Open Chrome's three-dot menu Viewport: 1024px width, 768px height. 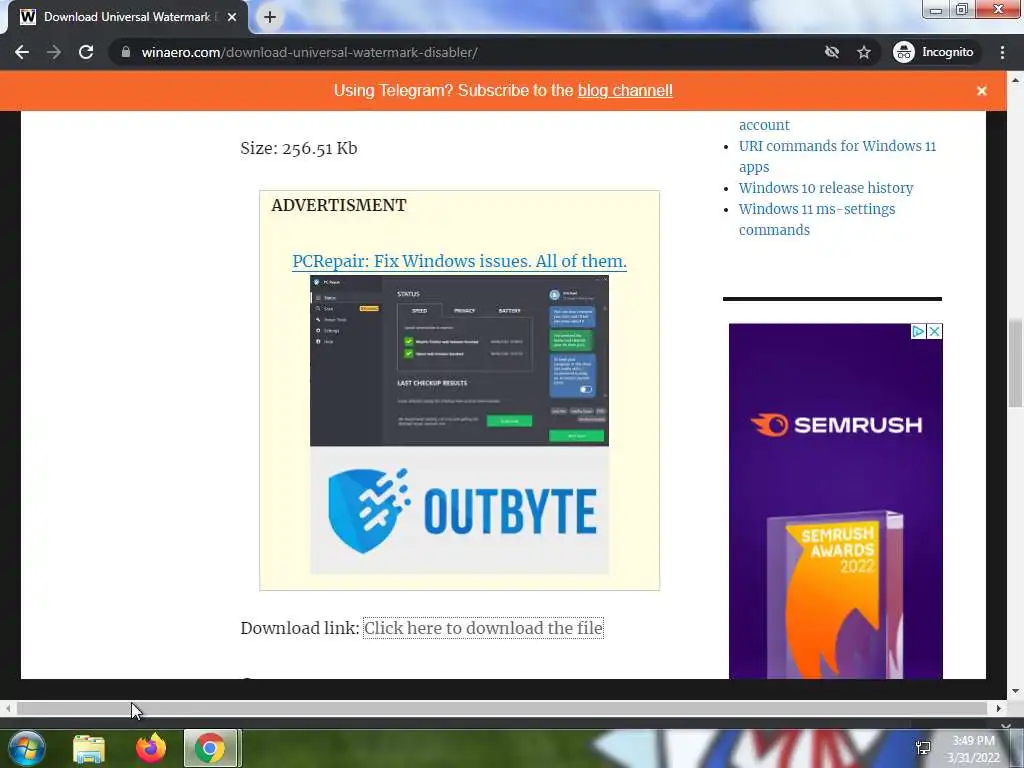pos(1002,52)
